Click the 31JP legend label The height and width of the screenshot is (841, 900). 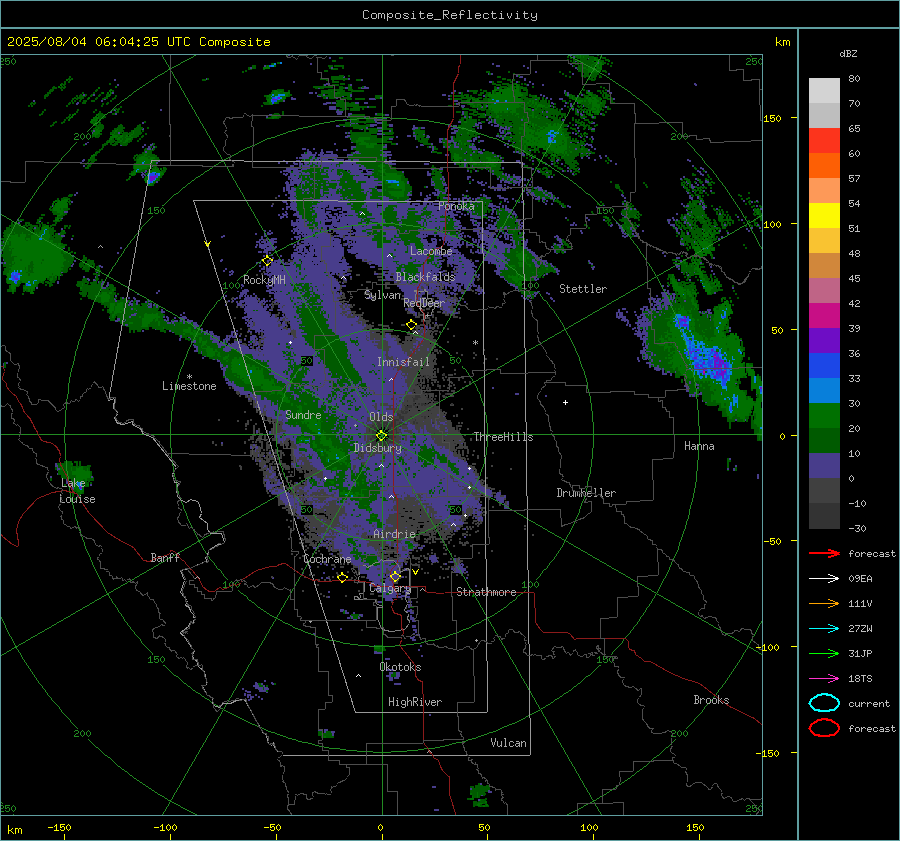tap(860, 653)
